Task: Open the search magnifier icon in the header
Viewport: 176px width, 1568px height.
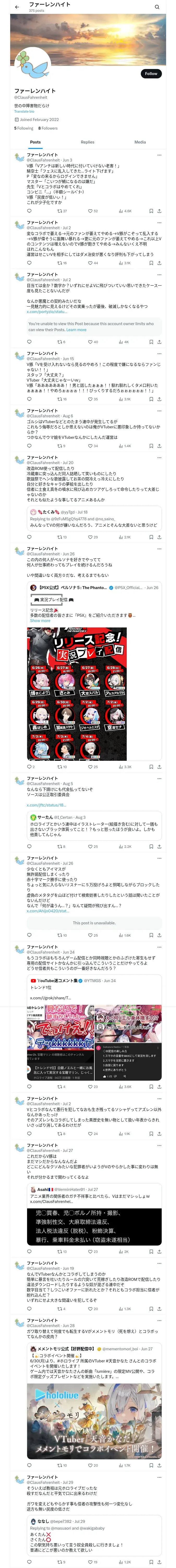Action: [x=157, y=7]
